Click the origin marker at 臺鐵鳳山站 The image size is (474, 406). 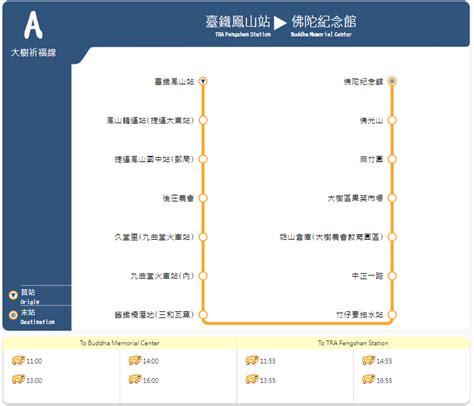203,81
